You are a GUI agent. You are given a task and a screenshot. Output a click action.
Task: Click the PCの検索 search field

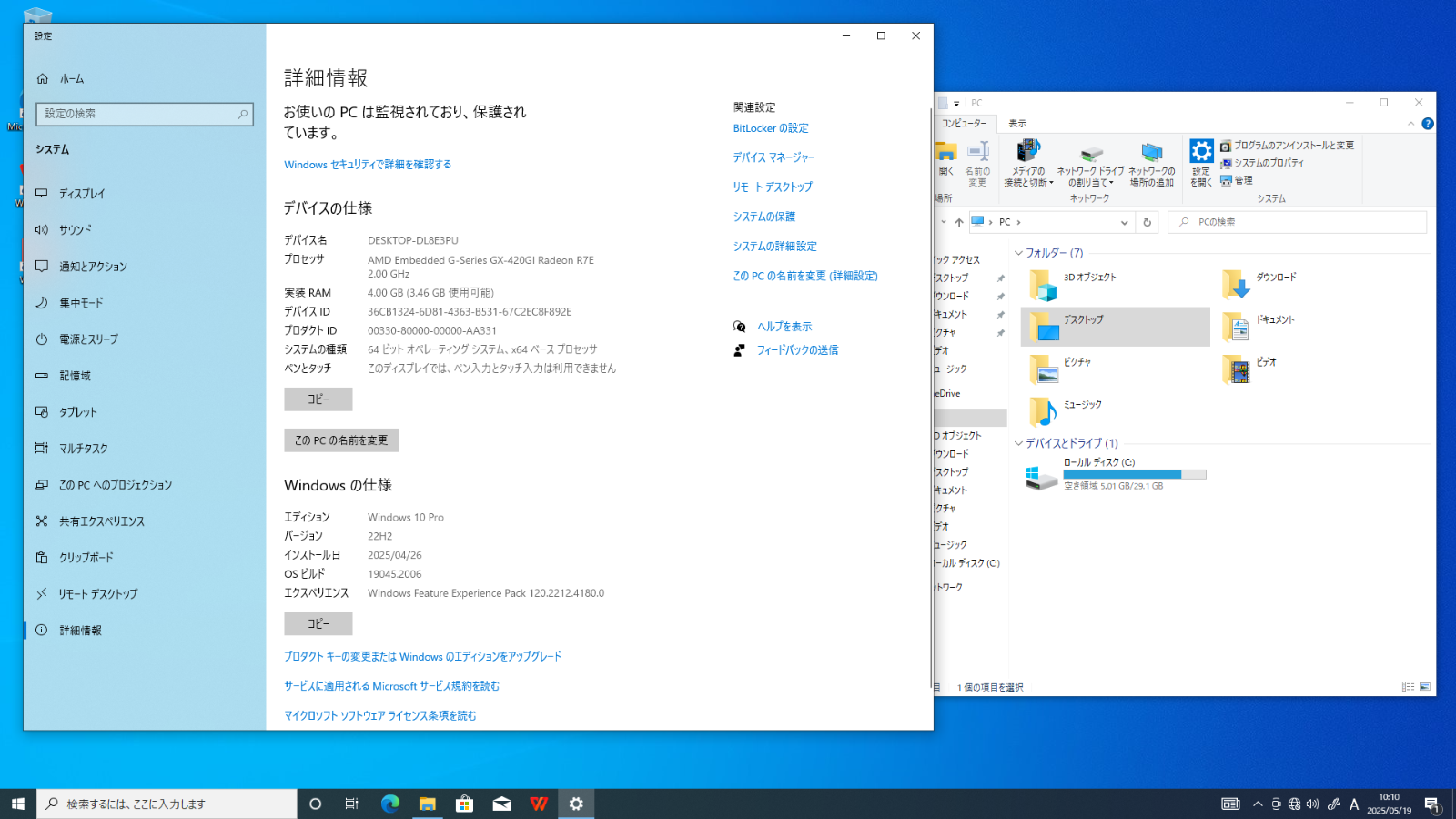[1298, 222]
